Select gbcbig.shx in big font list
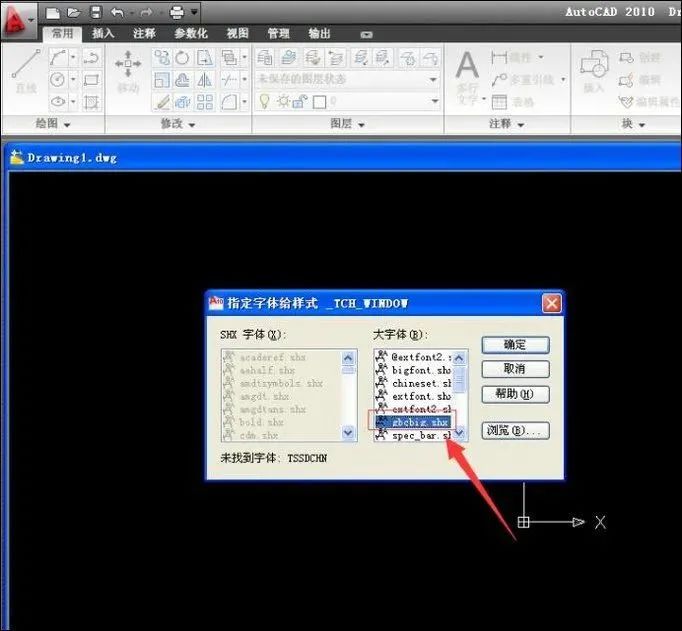This screenshot has height=631, width=682. 412,422
